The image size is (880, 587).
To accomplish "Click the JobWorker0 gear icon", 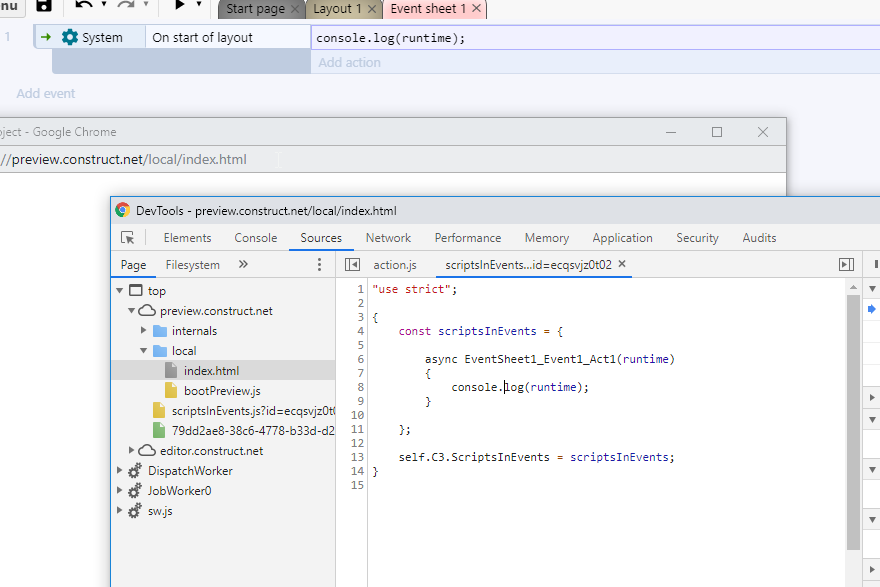I will pyautogui.click(x=135, y=491).
